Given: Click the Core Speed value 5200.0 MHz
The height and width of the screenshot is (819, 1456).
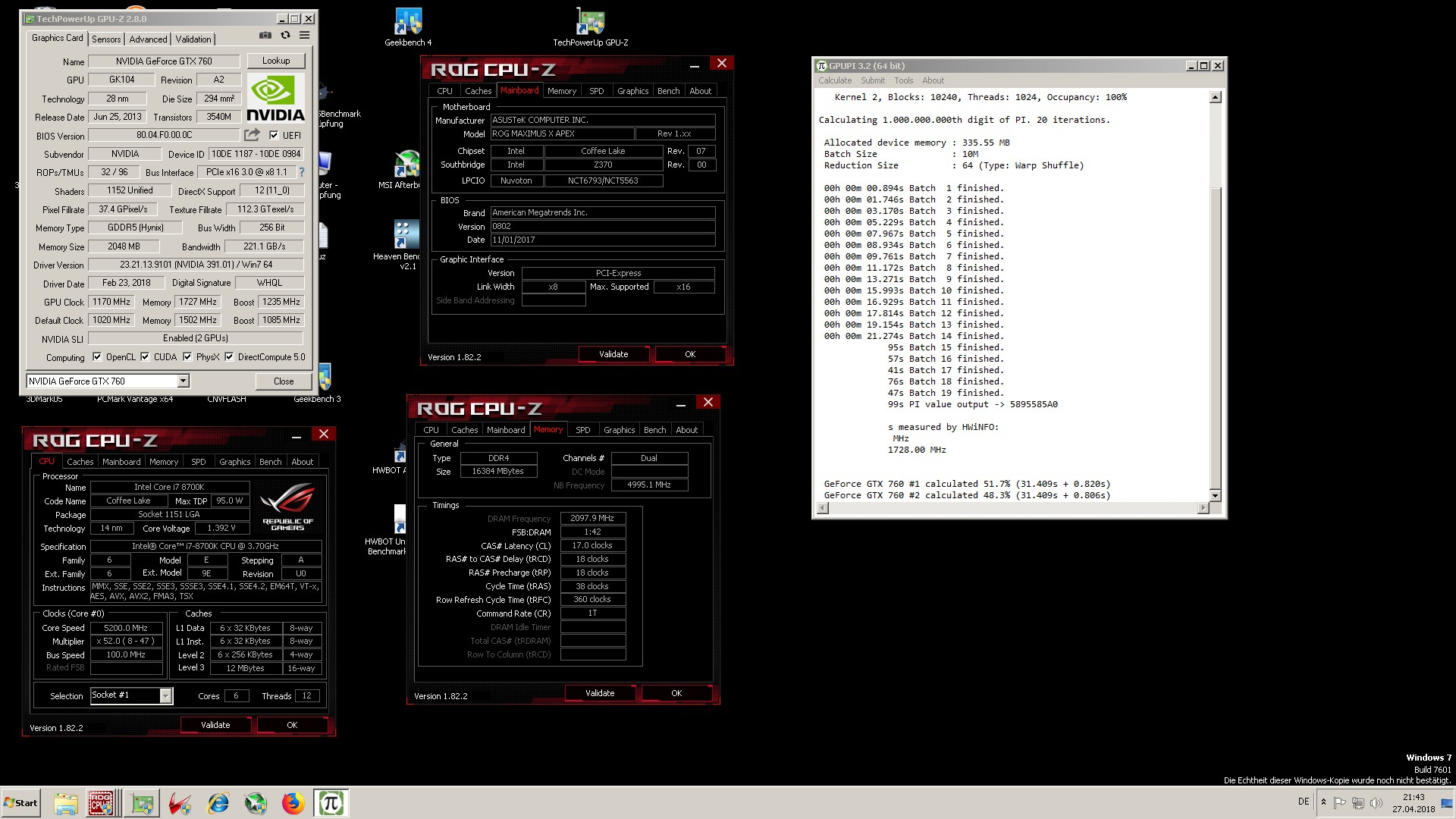Looking at the screenshot, I should pyautogui.click(x=126, y=628).
